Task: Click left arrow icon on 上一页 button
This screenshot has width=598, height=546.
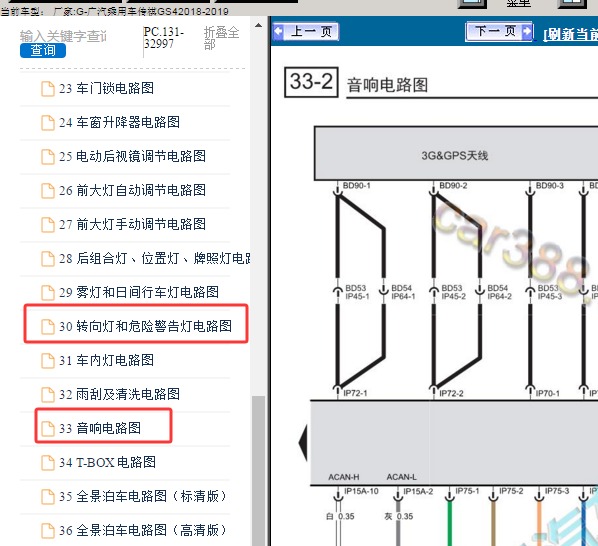Action: [x=278, y=31]
